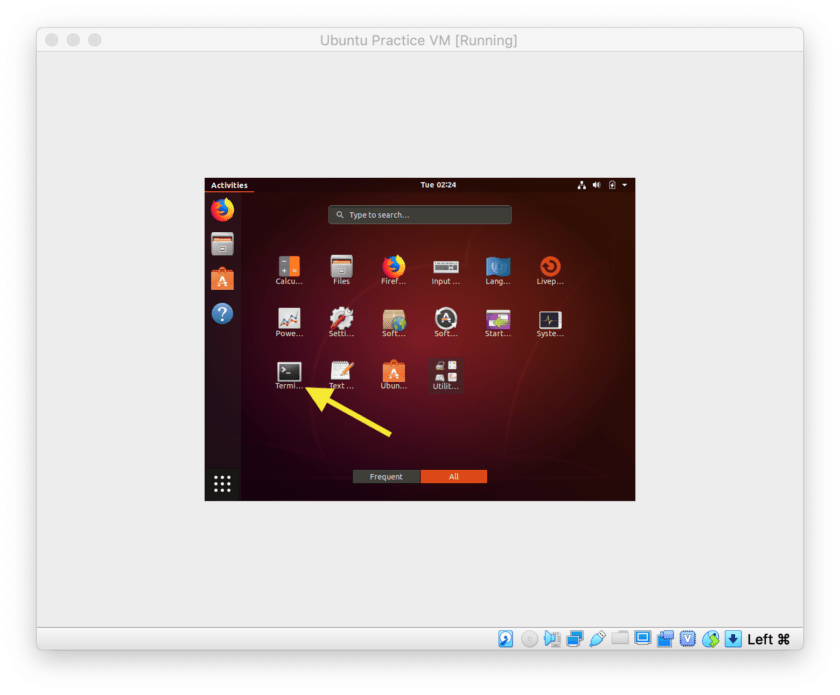
Task: Open the Livepatch app
Action: click(550, 271)
